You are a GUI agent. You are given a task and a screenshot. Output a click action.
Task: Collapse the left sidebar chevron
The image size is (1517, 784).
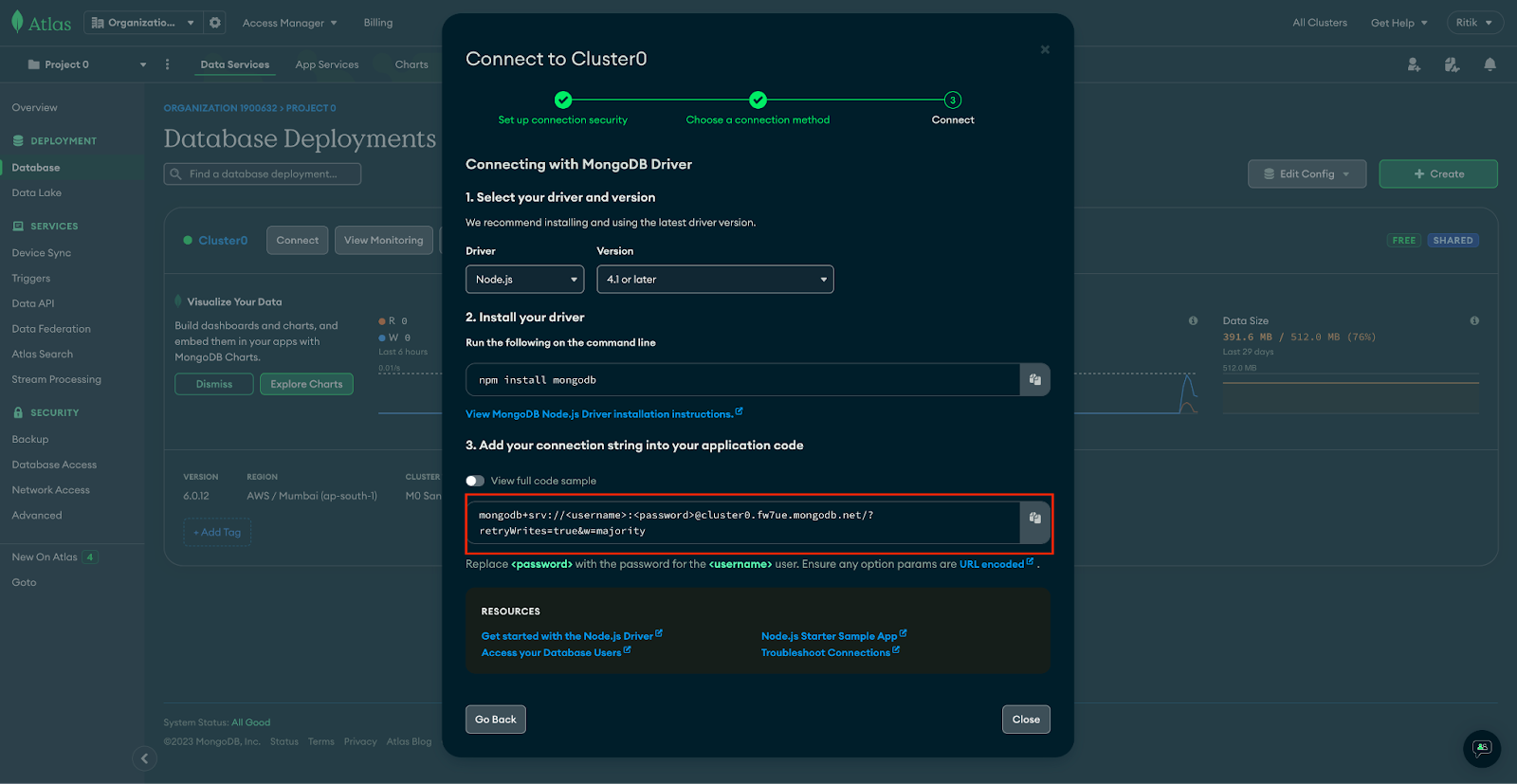tap(144, 758)
